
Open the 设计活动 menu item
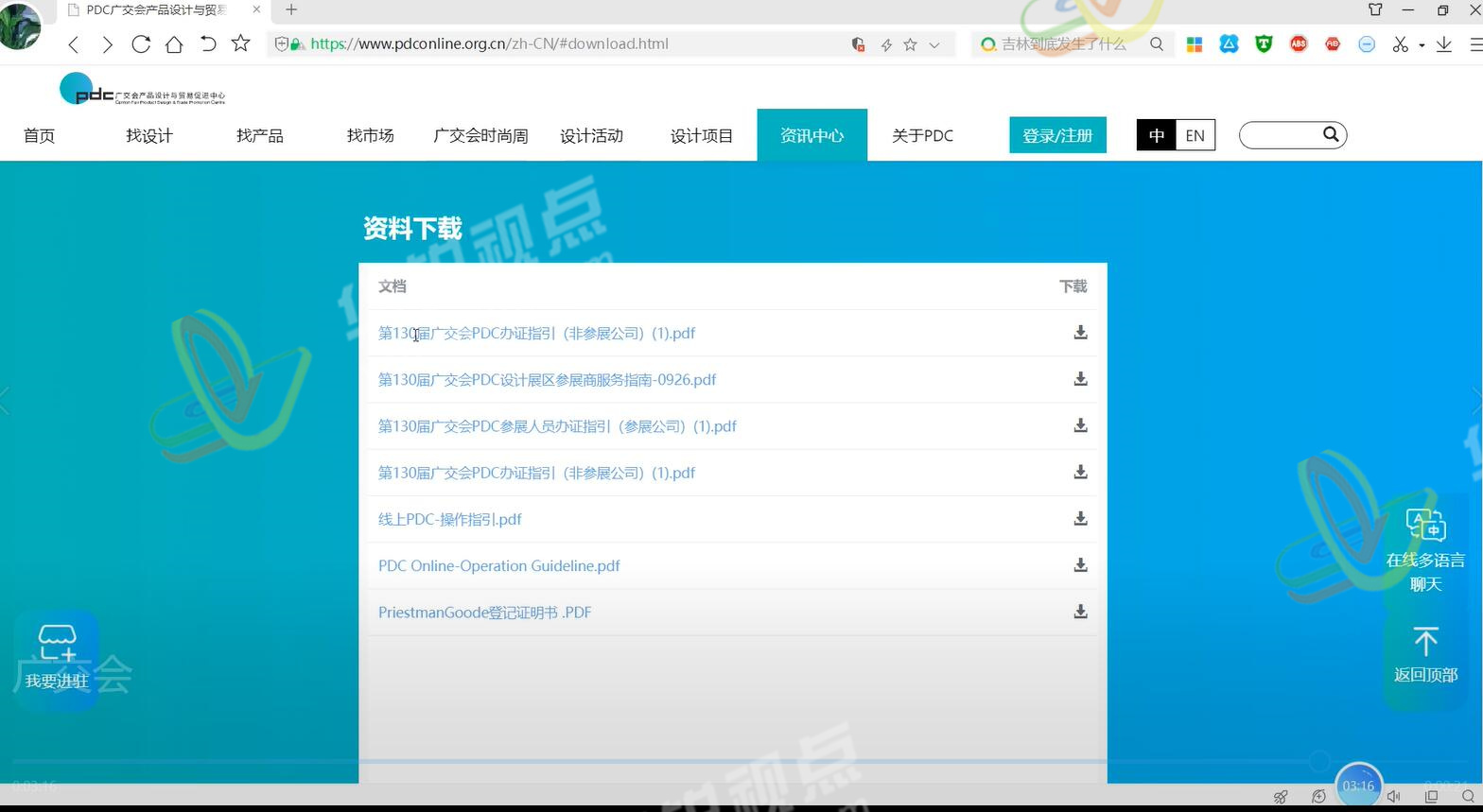tap(591, 136)
